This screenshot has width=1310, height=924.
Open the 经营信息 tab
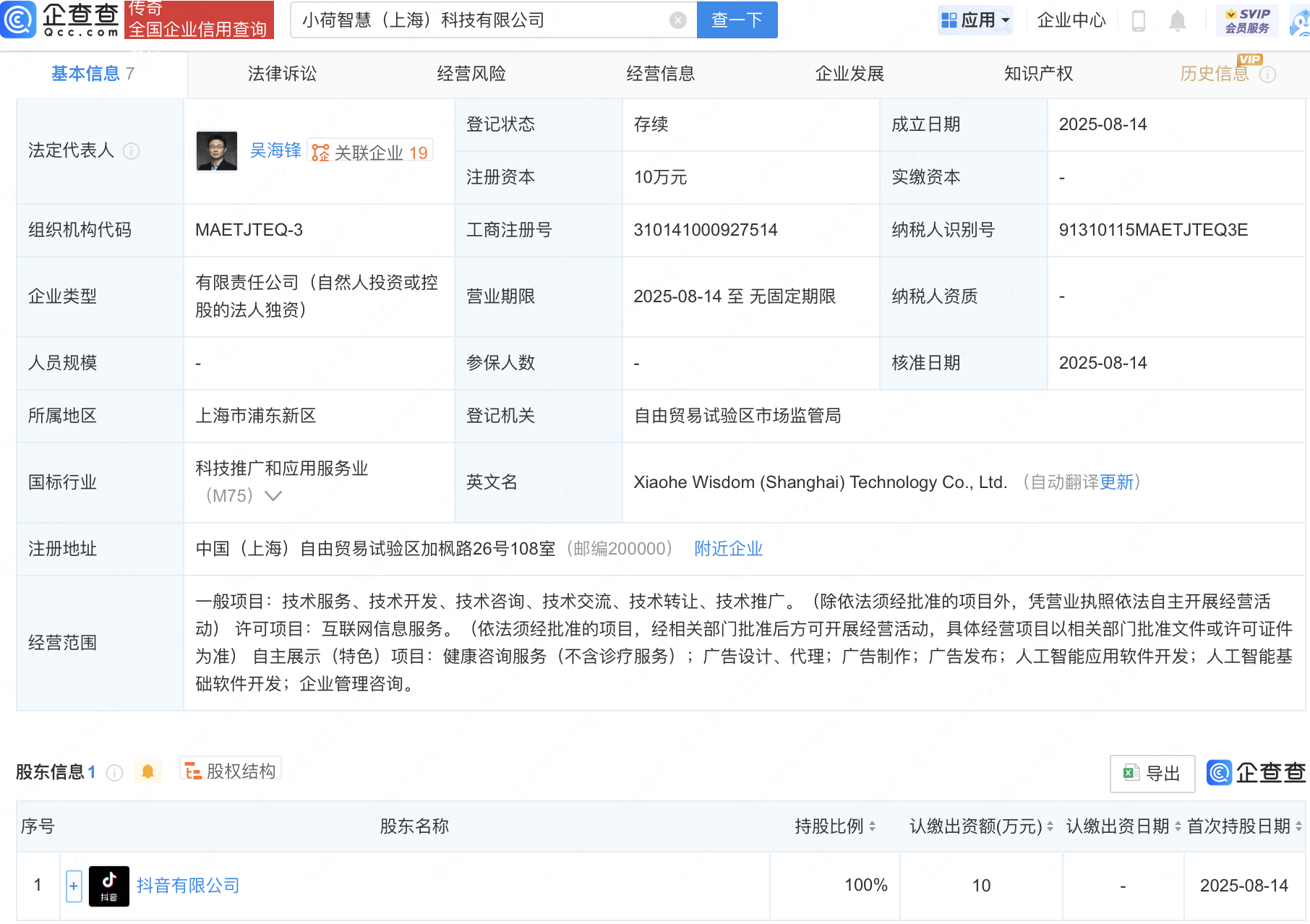(x=661, y=74)
